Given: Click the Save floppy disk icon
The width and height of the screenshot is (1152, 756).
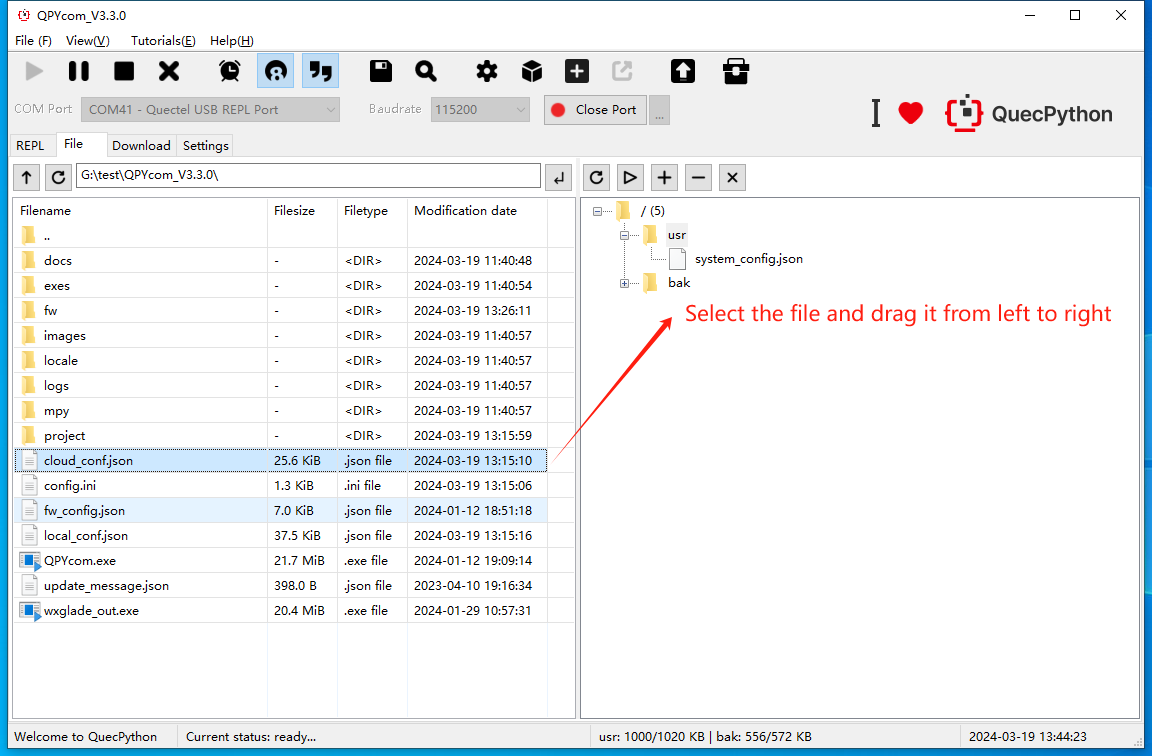Looking at the screenshot, I should point(381,71).
